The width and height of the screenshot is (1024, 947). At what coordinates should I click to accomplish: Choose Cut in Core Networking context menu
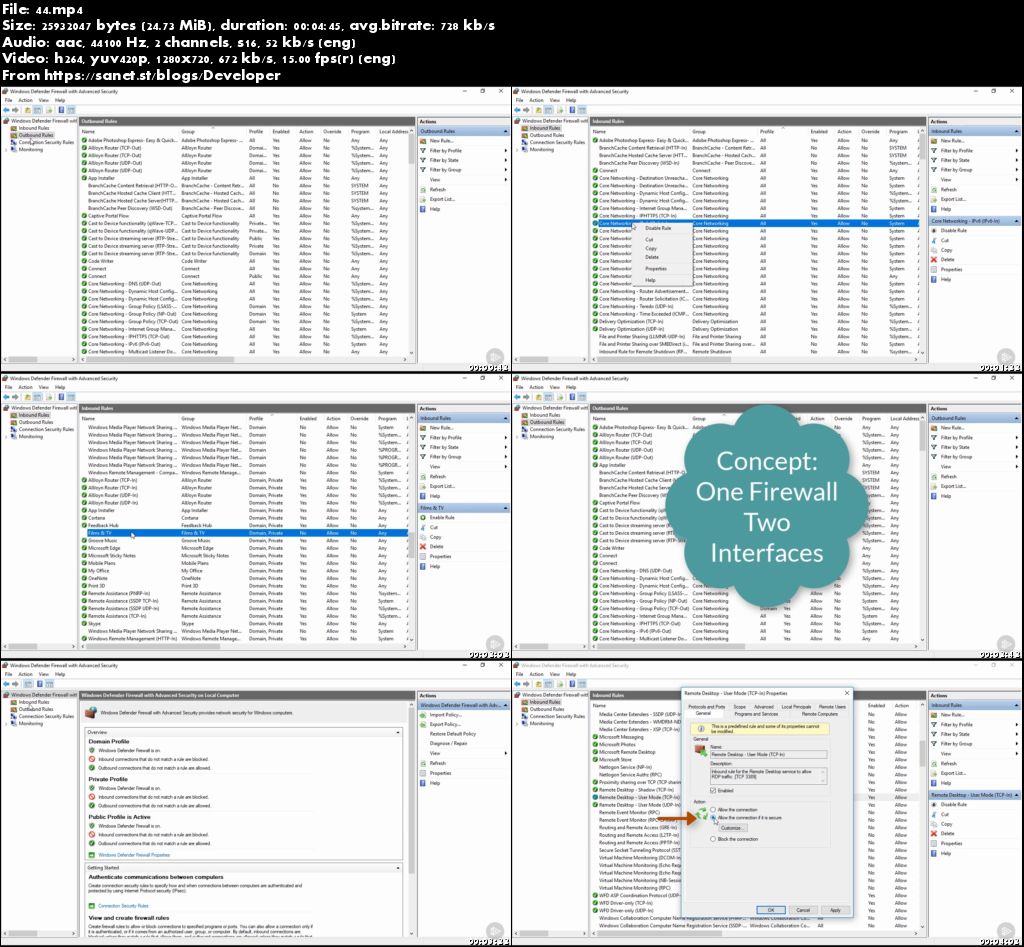point(649,240)
